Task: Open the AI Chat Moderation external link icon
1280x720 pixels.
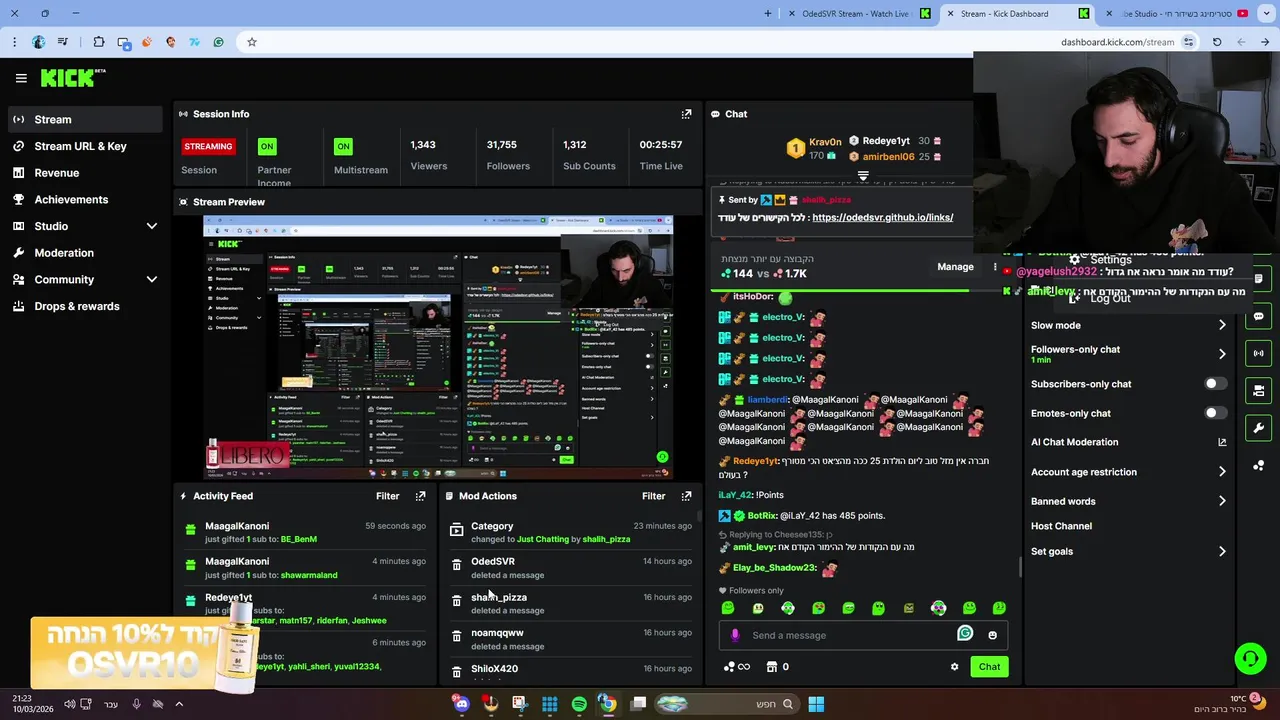Action: tap(1222, 442)
